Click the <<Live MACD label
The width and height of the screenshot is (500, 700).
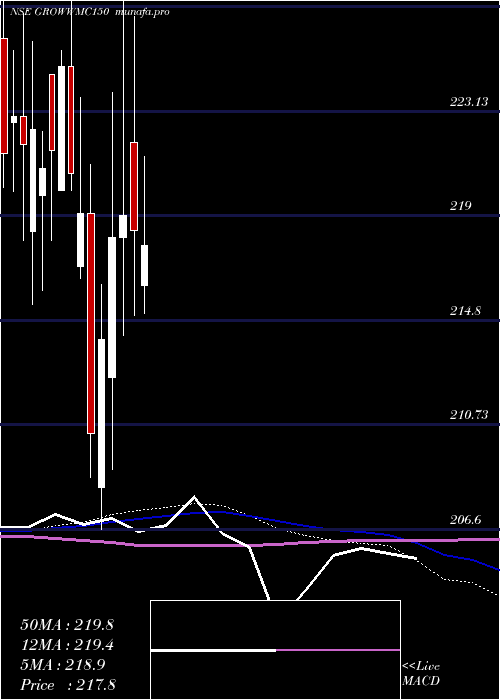(x=421, y=674)
